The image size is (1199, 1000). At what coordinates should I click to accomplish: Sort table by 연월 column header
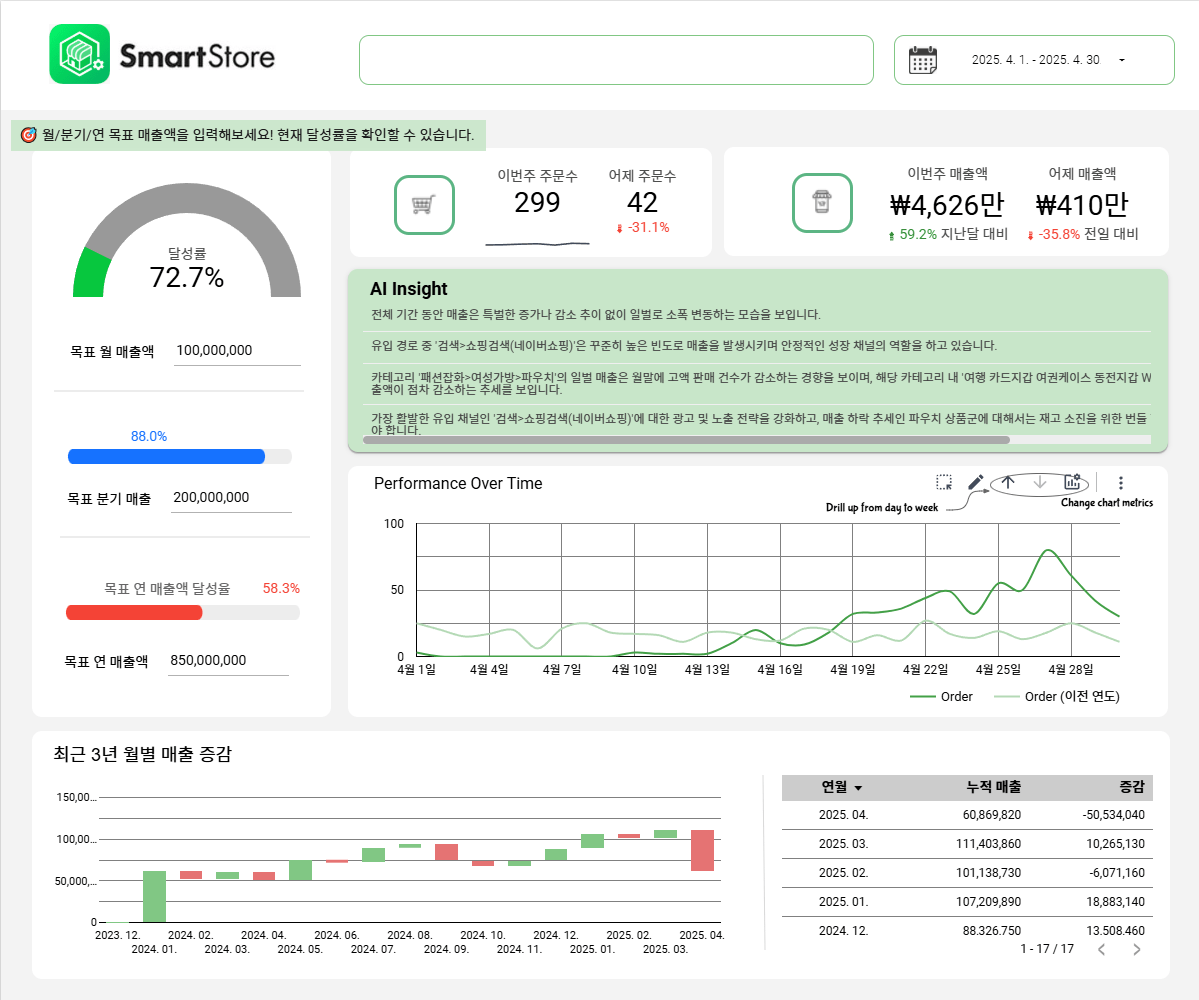click(841, 787)
